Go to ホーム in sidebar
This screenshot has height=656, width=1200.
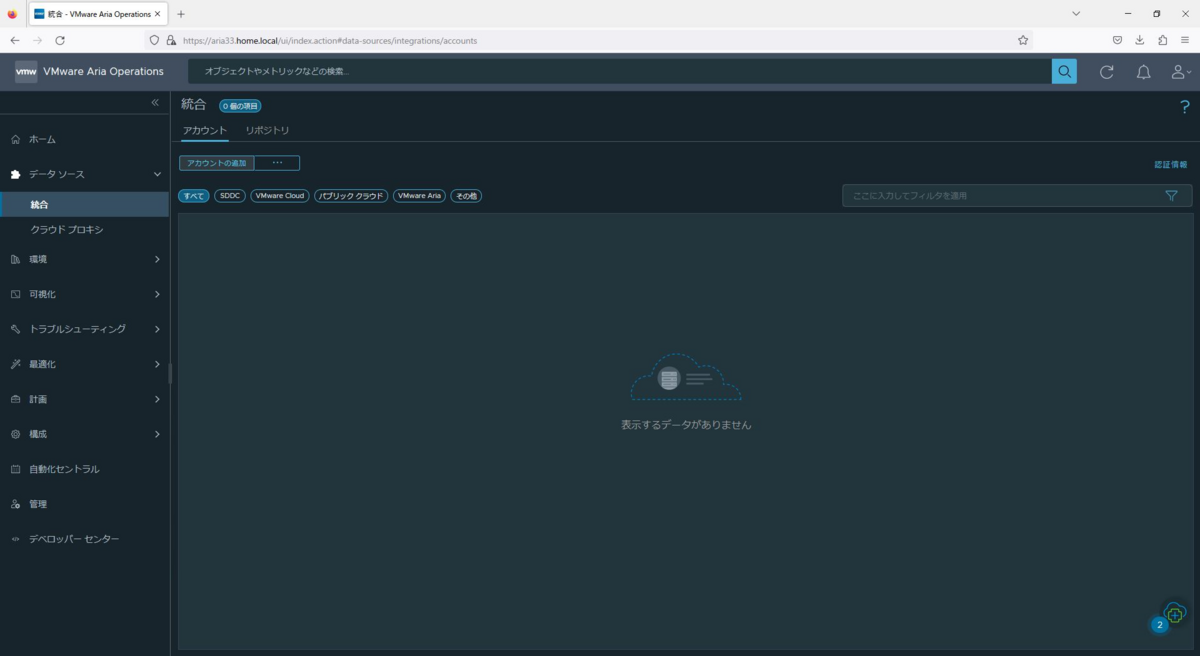click(85, 139)
